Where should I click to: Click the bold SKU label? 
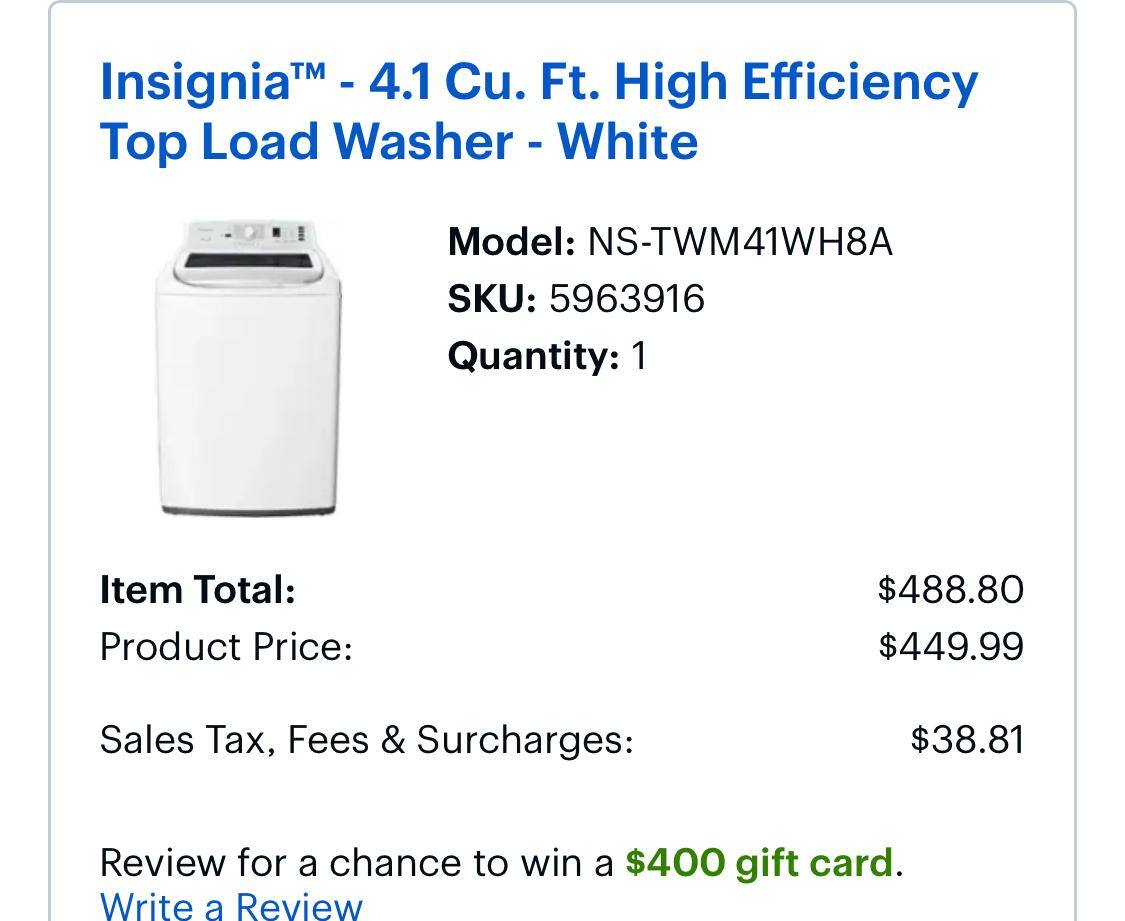(x=492, y=299)
